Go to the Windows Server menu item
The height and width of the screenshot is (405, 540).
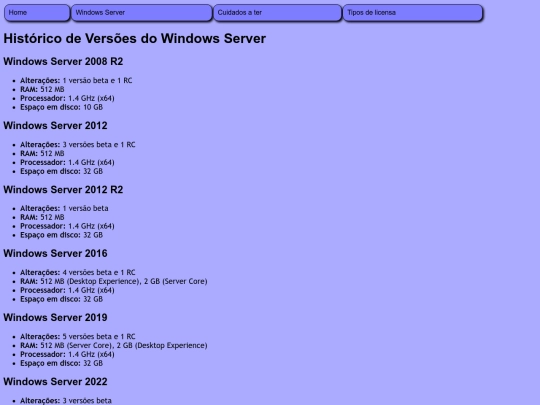[142, 13]
